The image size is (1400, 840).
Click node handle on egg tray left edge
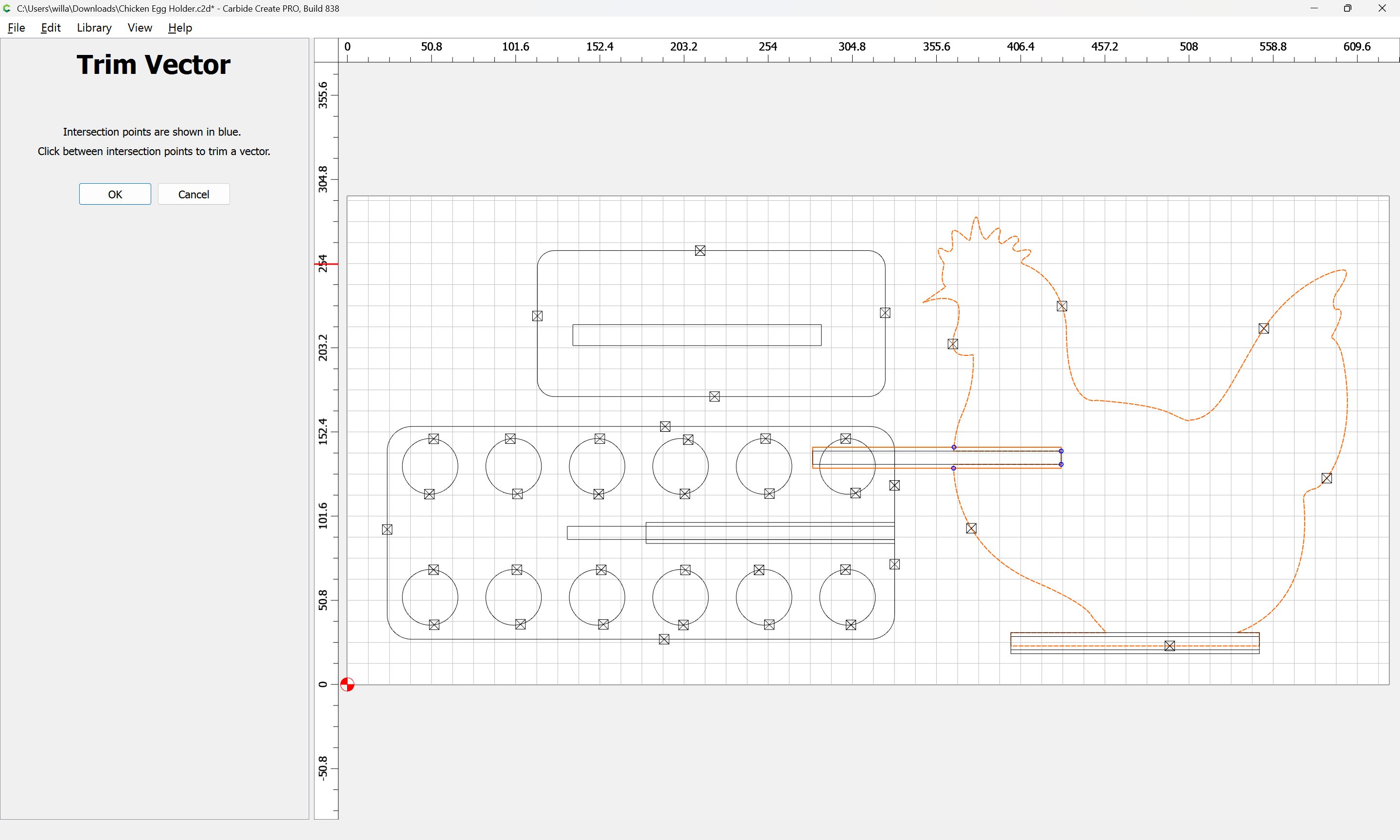point(387,529)
